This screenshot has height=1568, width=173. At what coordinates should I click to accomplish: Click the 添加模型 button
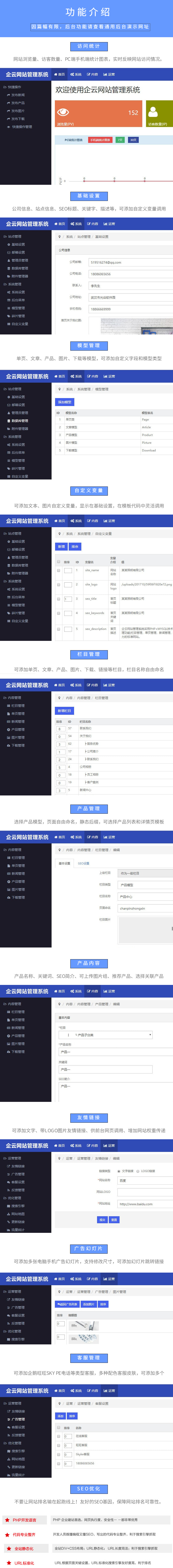(64, 402)
